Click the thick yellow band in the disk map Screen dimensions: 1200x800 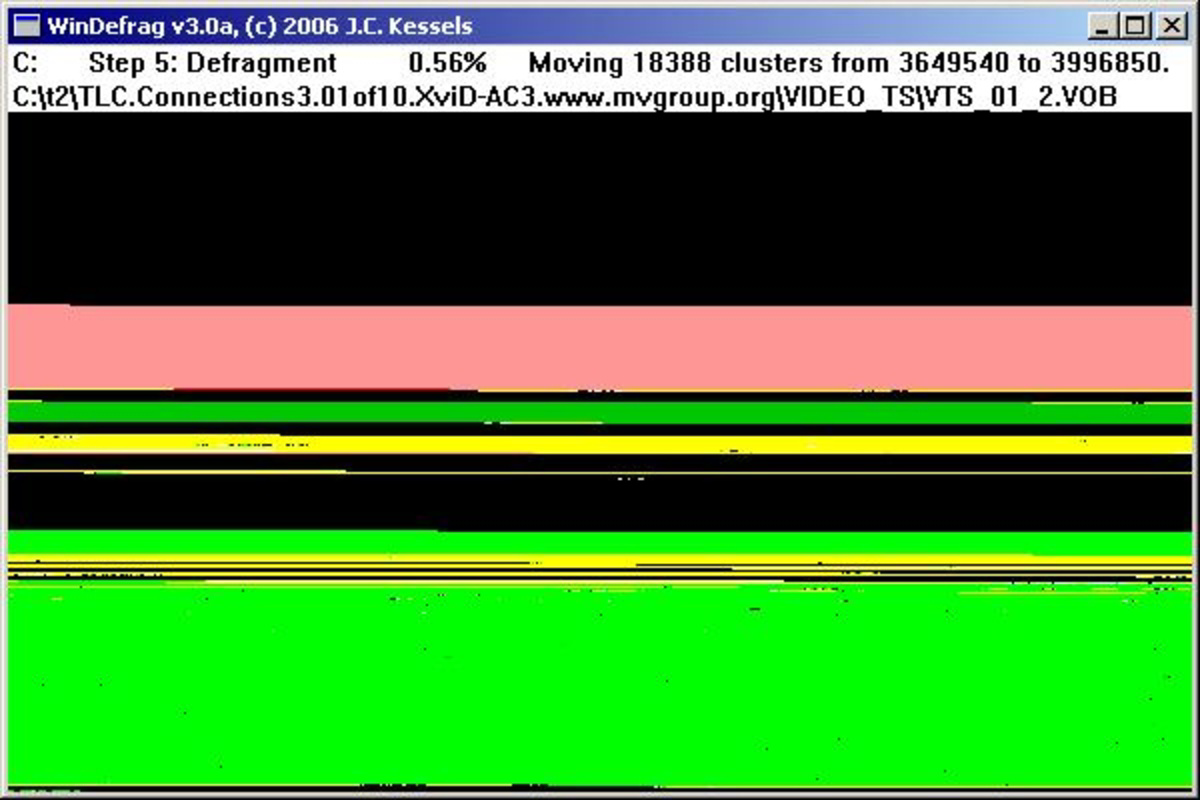click(600, 444)
